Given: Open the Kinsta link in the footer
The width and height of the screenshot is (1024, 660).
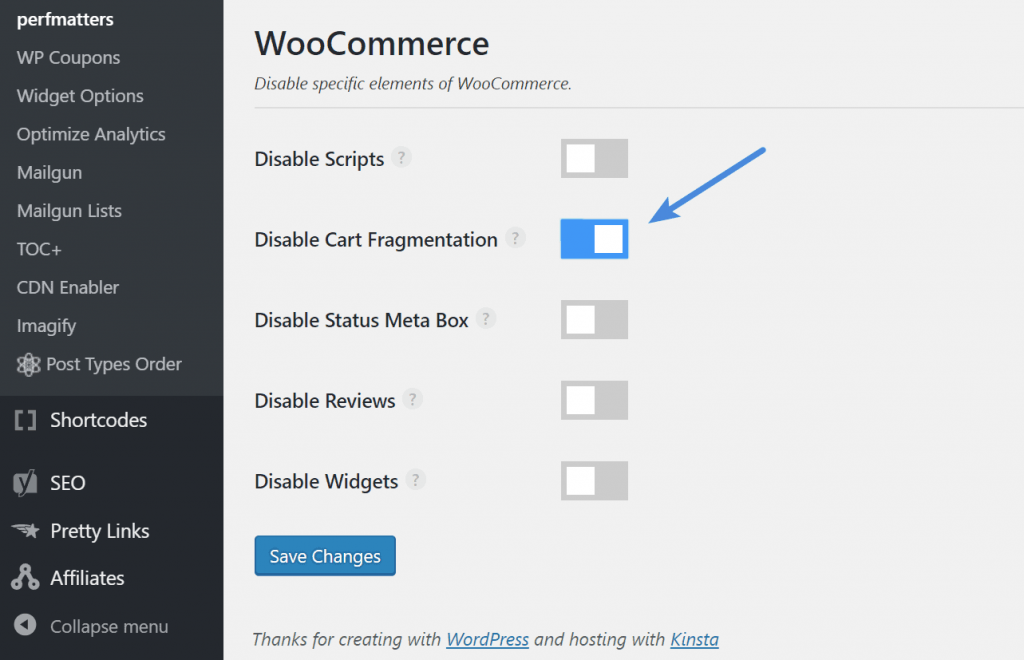Looking at the screenshot, I should [694, 639].
